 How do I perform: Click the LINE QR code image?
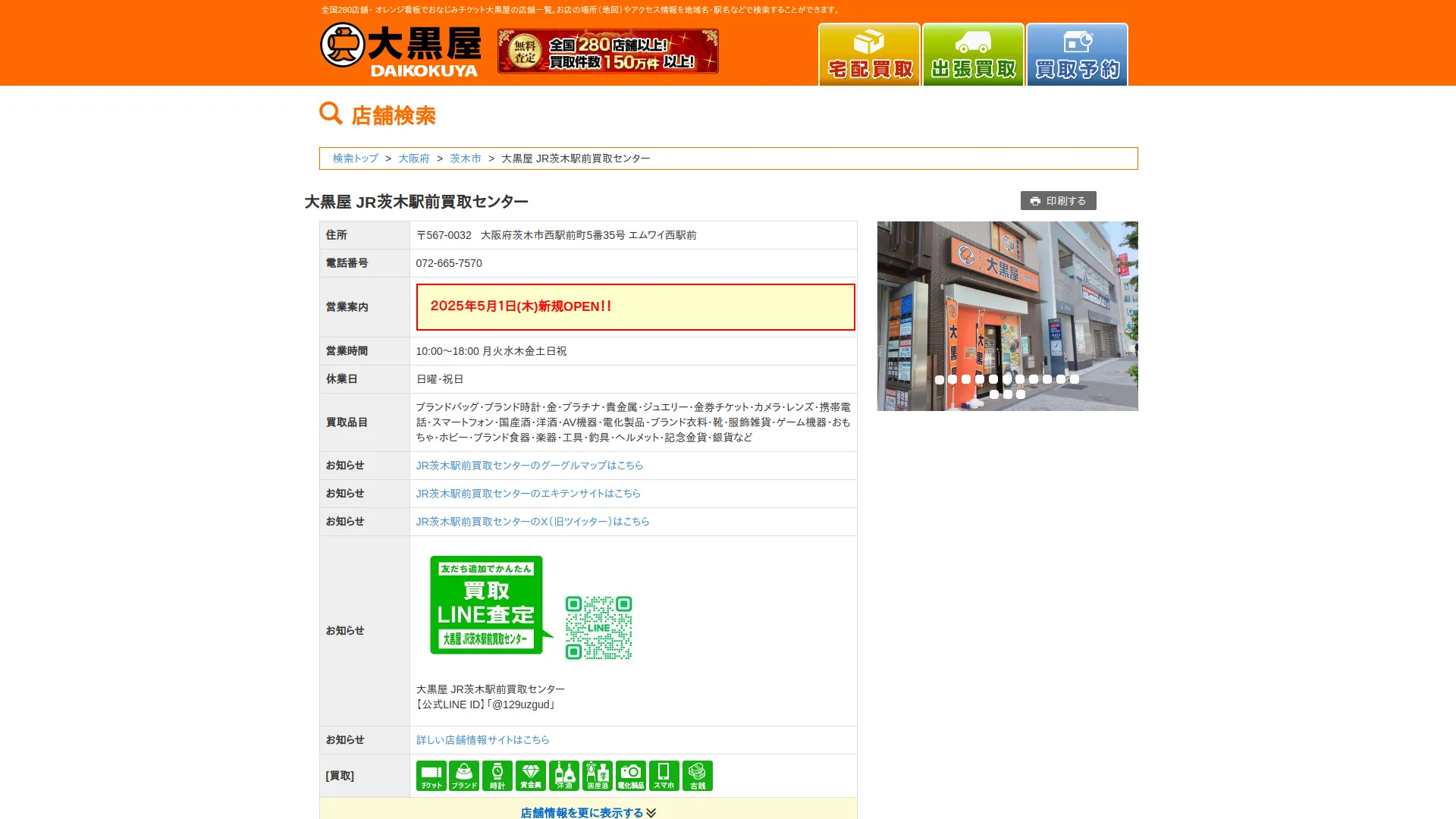[599, 628]
